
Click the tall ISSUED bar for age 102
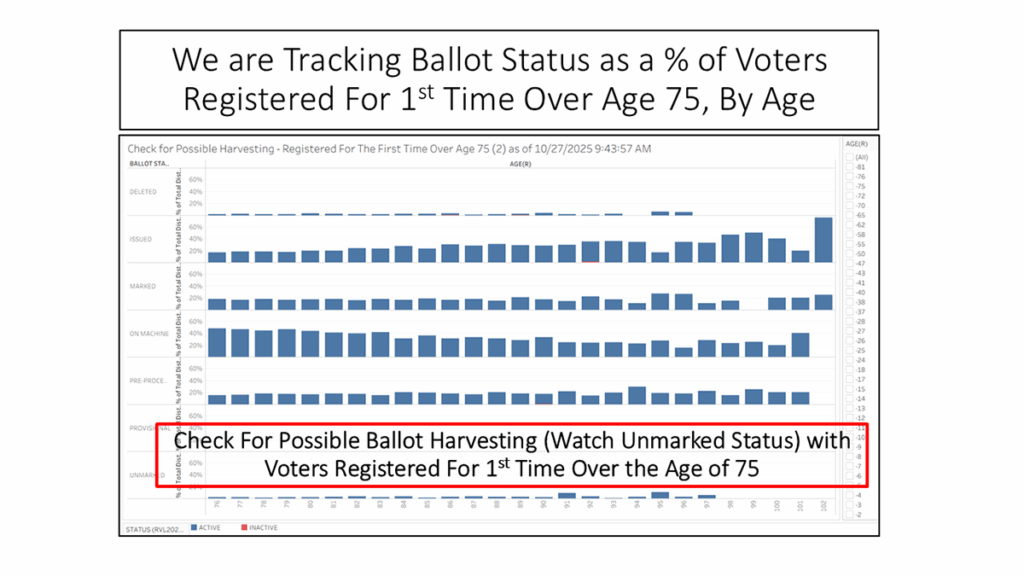coord(823,239)
